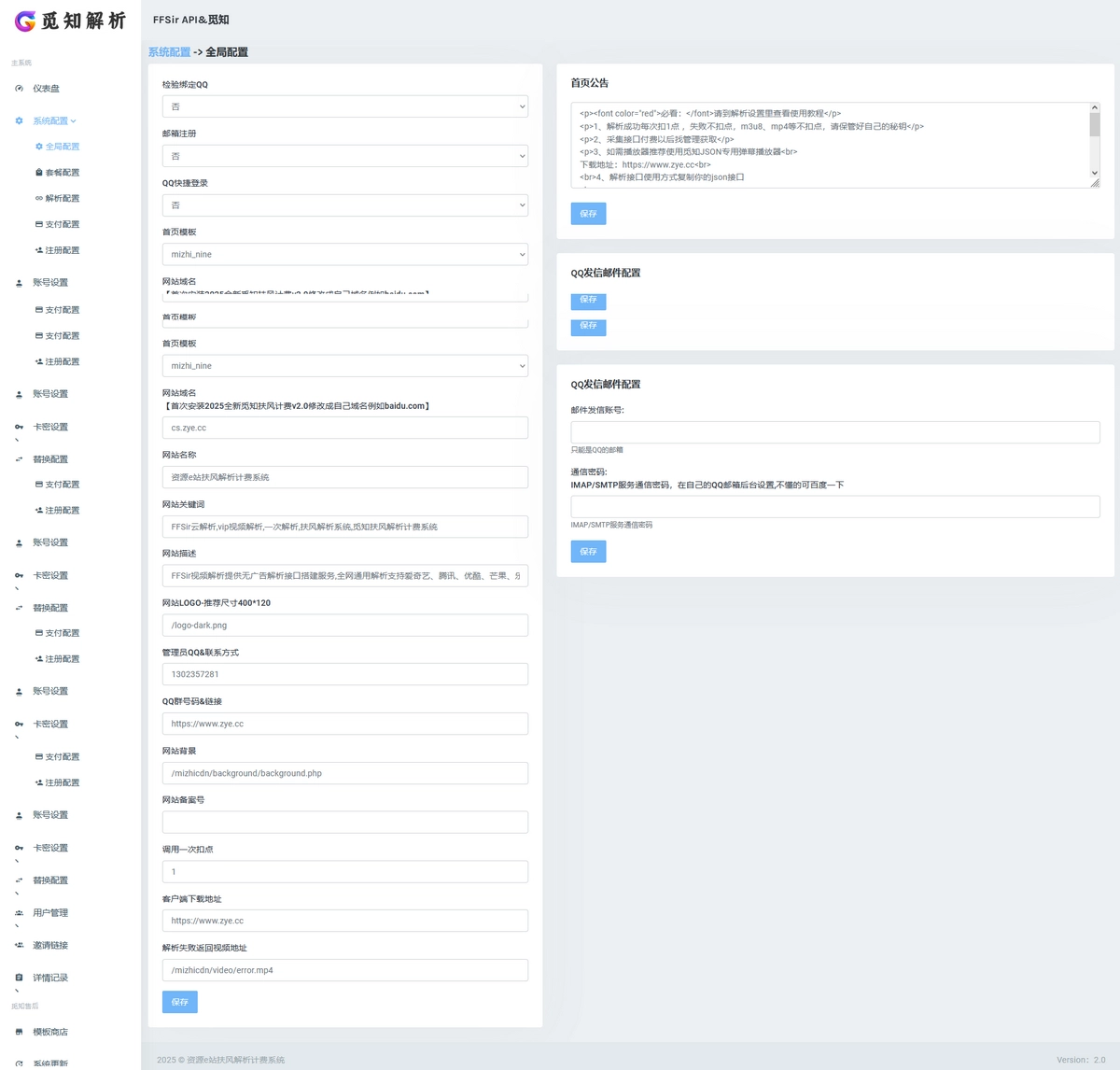Click the 仪表盘 speedometer icon
The height and width of the screenshot is (1070, 1120).
pos(19,89)
